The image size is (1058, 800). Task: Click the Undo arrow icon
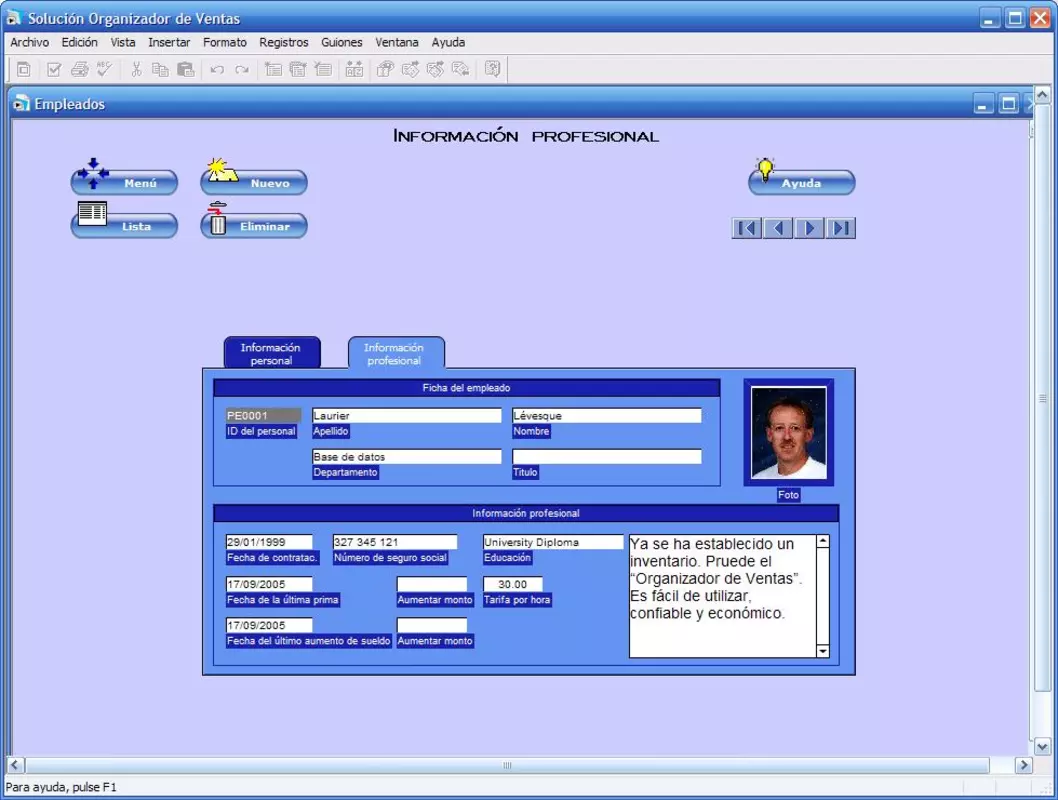[217, 69]
